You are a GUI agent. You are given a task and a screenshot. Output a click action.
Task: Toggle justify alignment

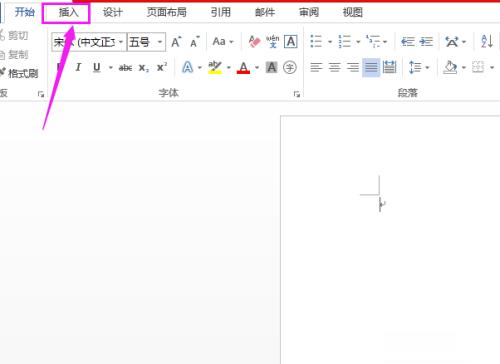[371, 68]
